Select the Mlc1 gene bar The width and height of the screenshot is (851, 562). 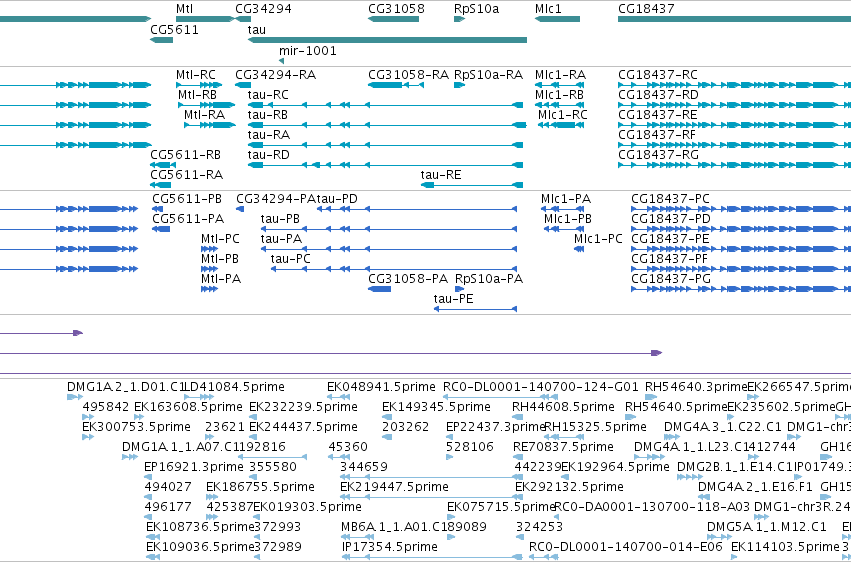[x=557, y=19]
